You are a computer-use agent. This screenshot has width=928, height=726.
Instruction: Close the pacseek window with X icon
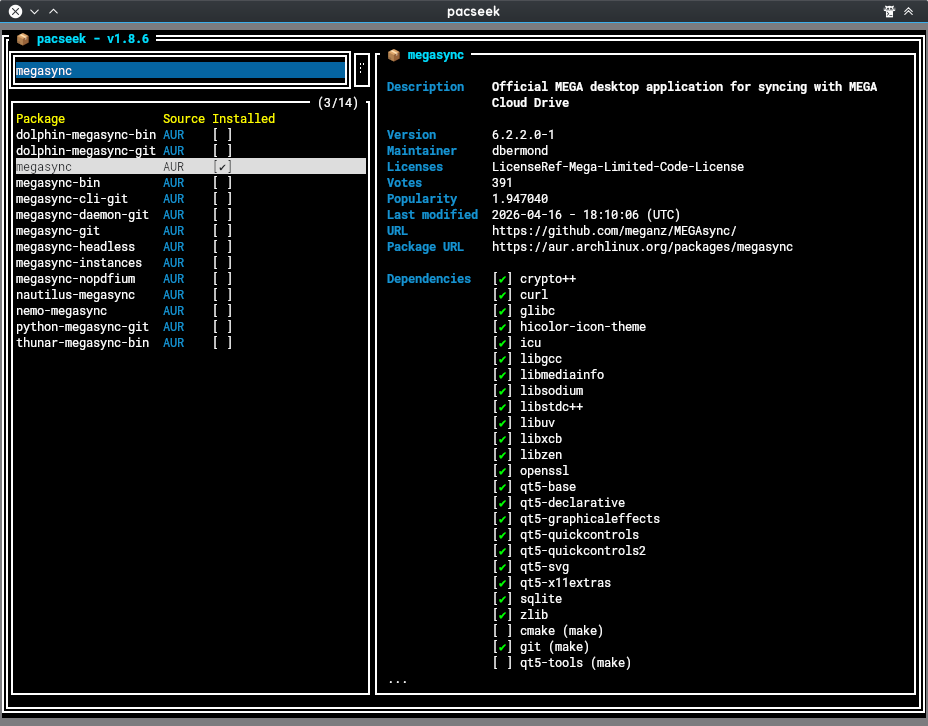[15, 12]
